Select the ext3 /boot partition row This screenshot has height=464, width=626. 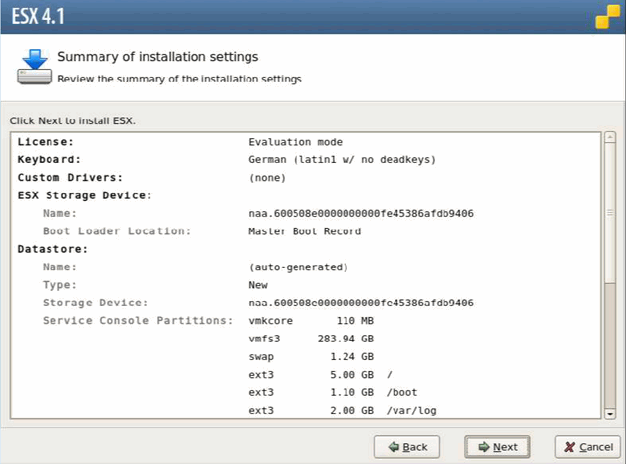[x=320, y=393]
